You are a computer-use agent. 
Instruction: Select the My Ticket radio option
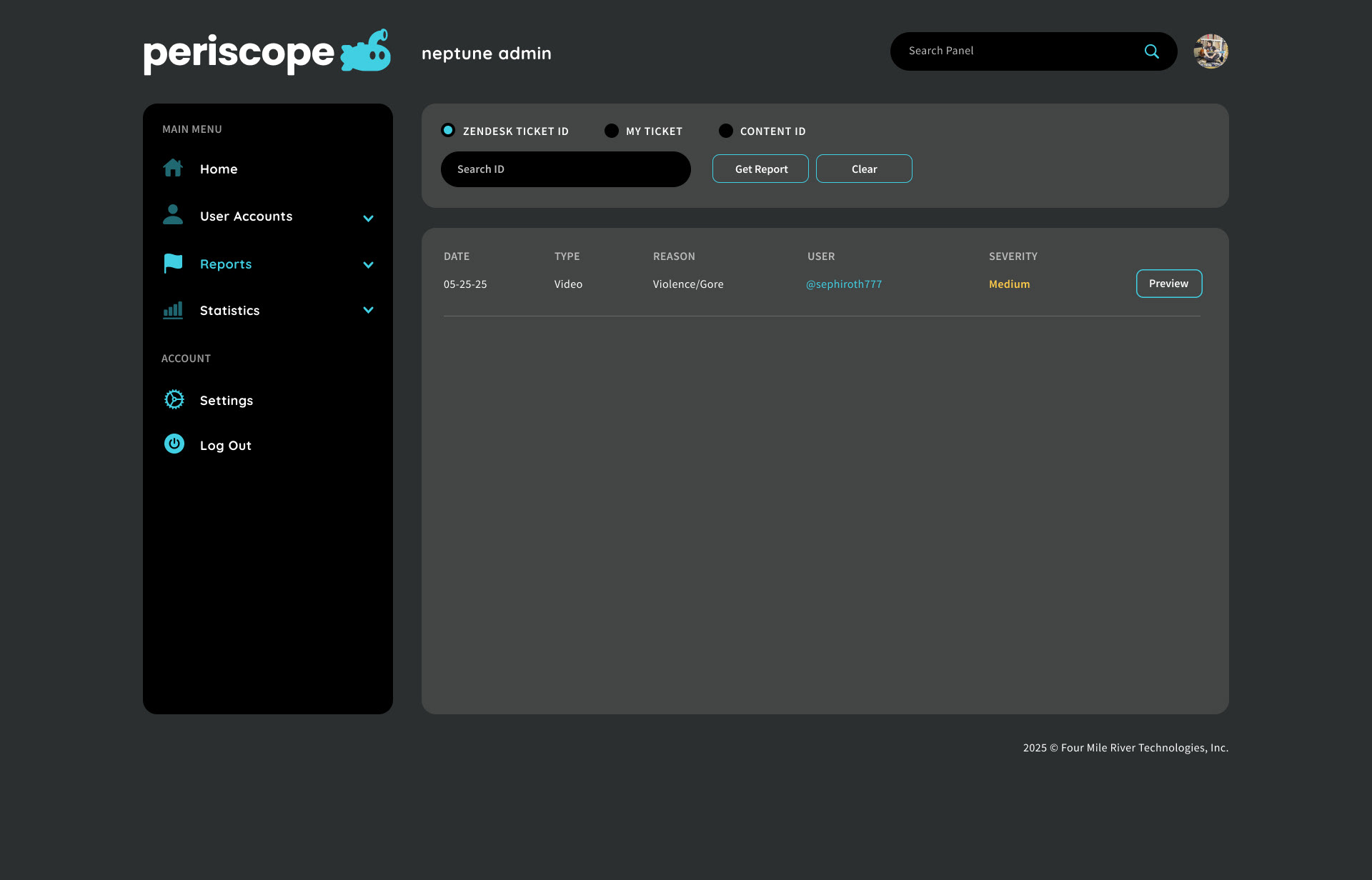(x=611, y=131)
